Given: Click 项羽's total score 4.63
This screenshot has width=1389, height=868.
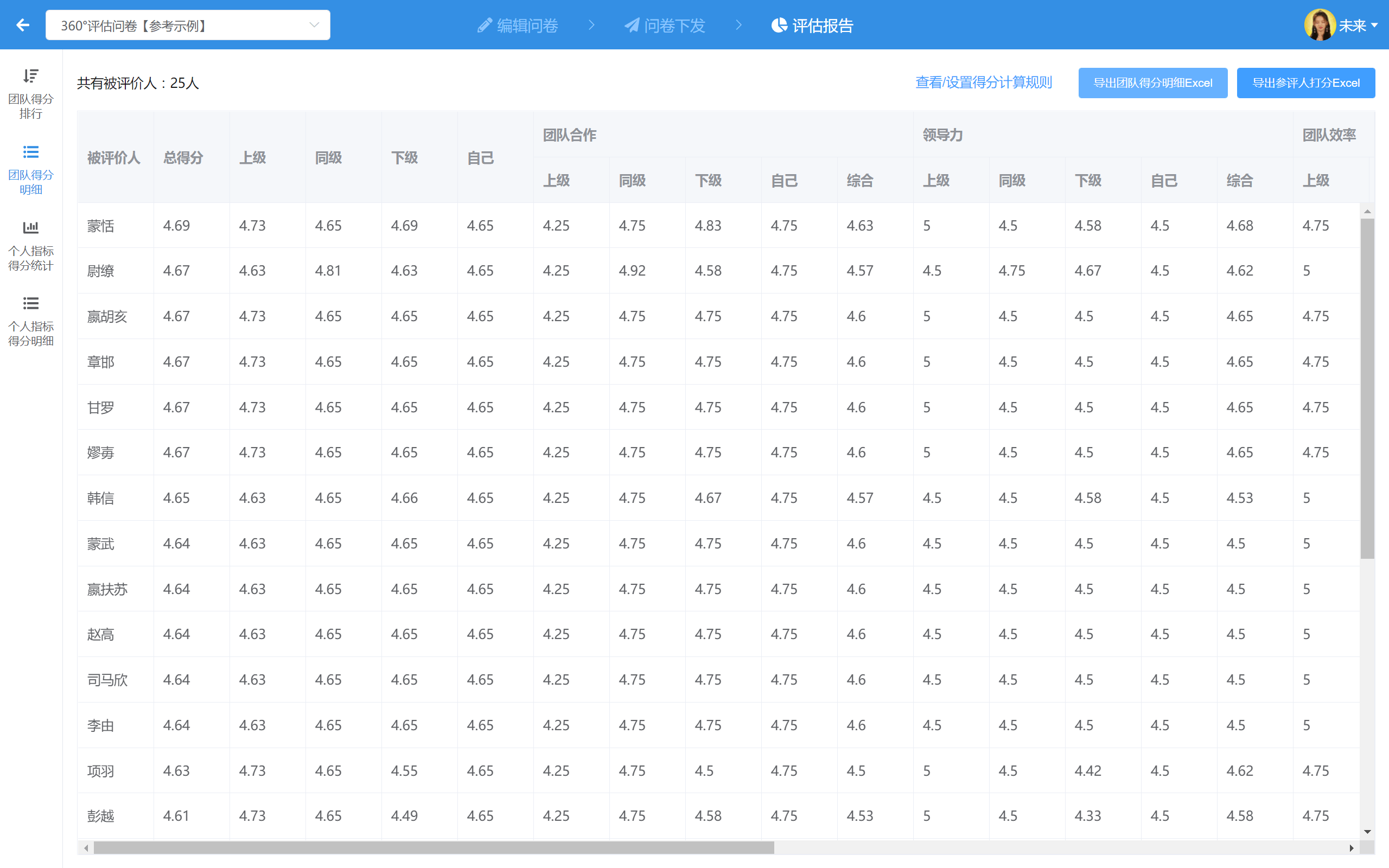Looking at the screenshot, I should (176, 770).
